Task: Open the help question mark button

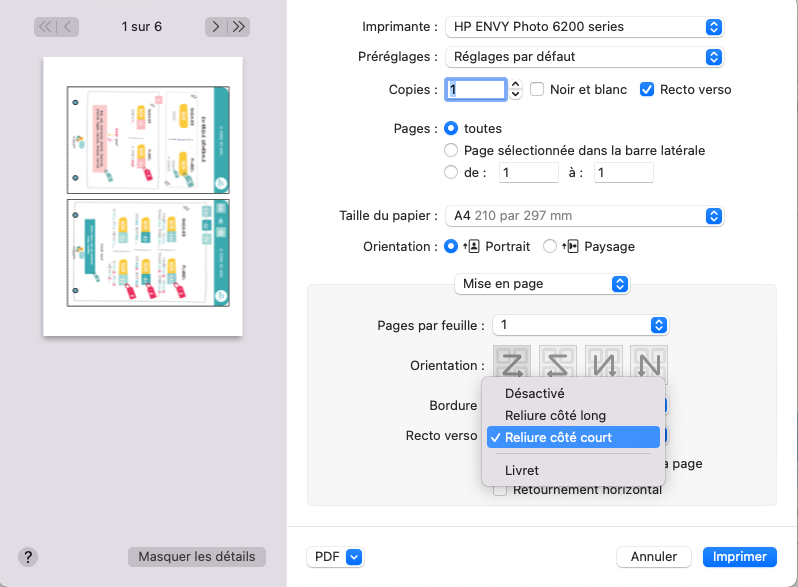Action: point(29,557)
